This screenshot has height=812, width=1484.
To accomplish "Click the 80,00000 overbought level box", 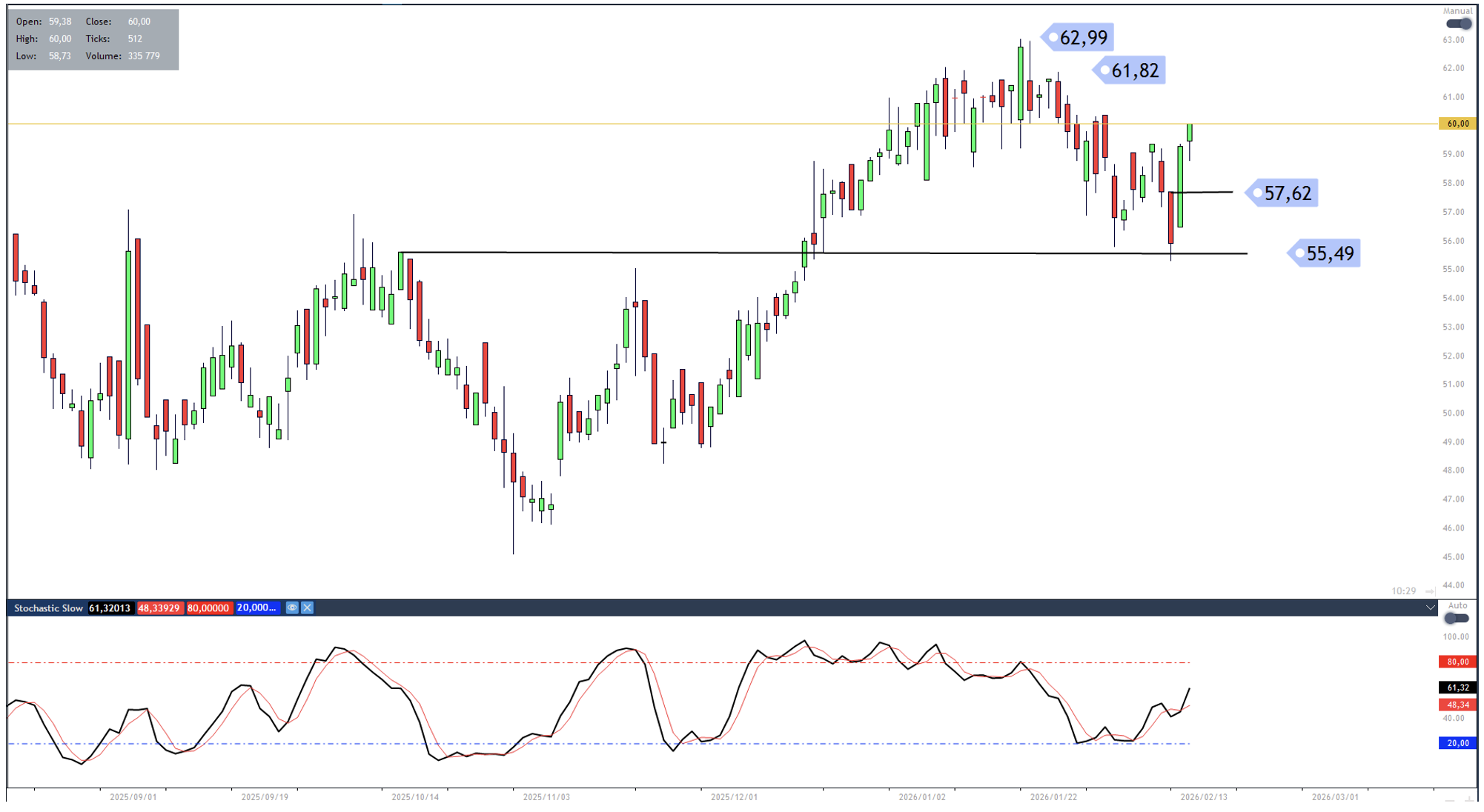I will coord(208,608).
